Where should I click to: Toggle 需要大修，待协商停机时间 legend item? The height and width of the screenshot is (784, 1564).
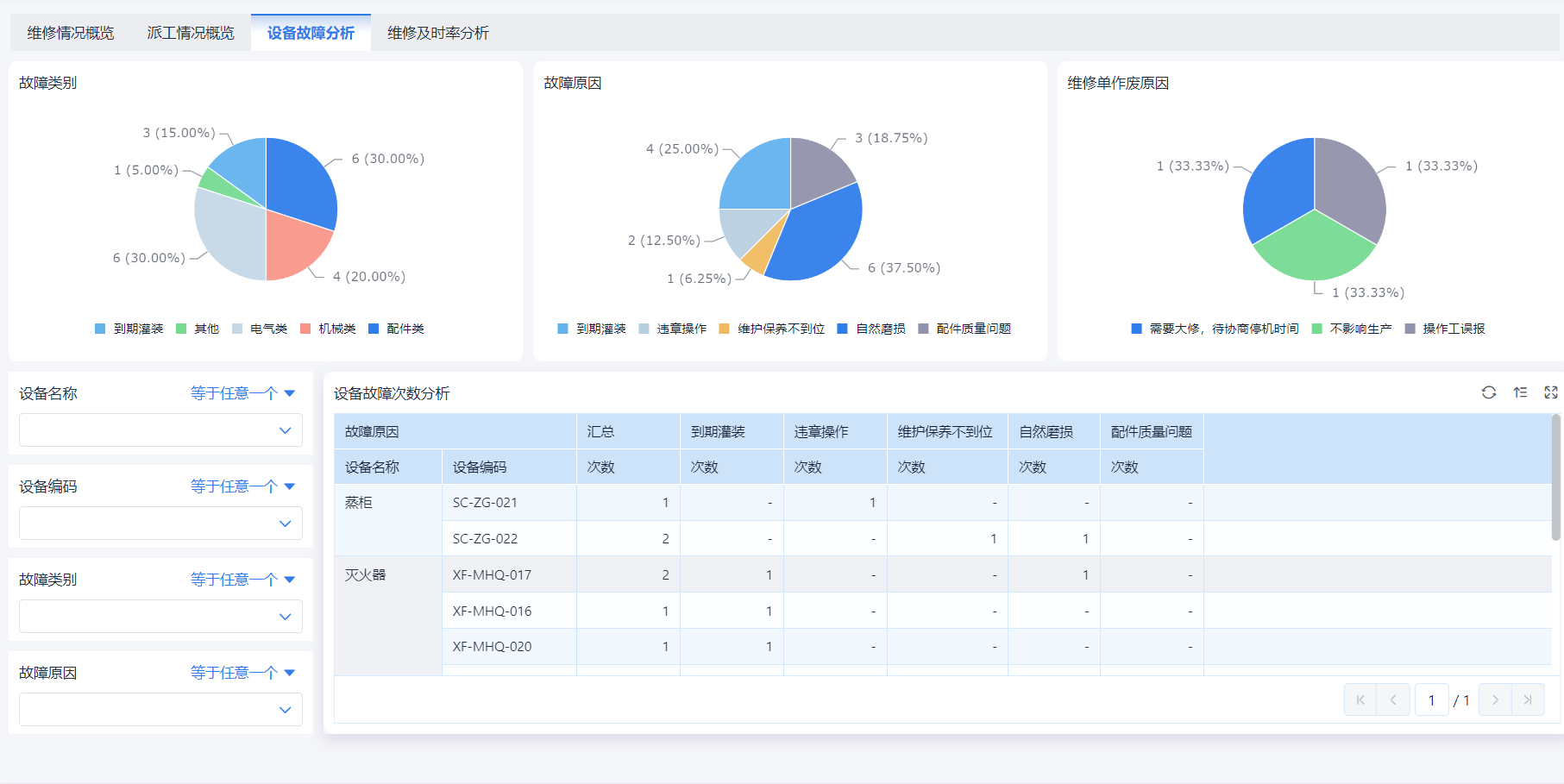pos(1215,329)
